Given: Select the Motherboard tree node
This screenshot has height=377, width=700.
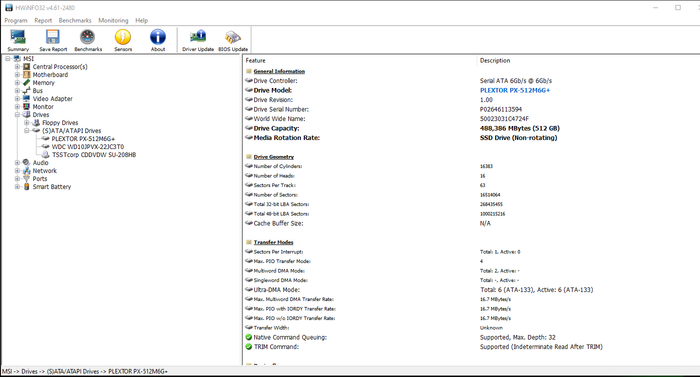Looking at the screenshot, I should (50, 75).
